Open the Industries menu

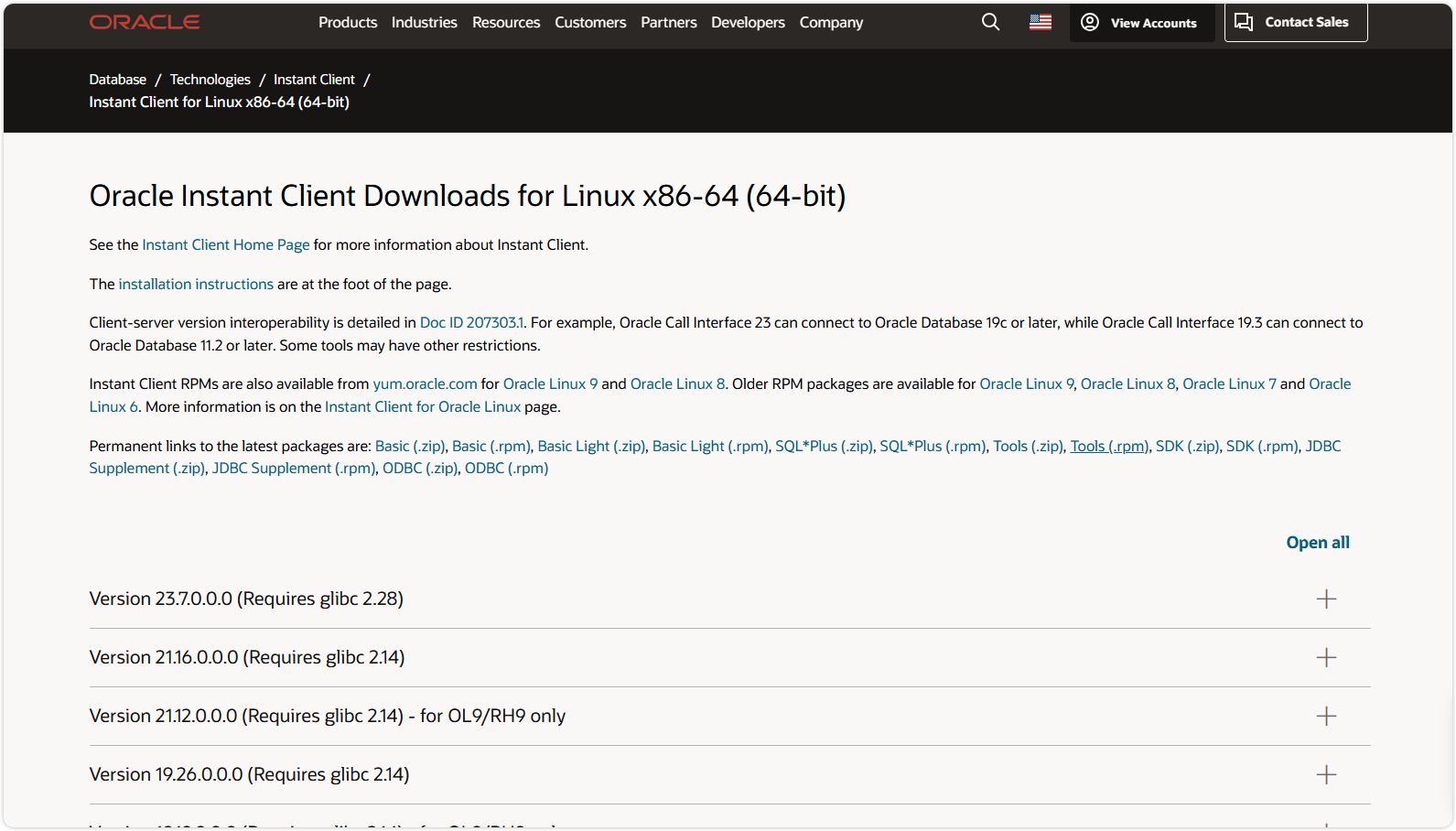pos(424,22)
